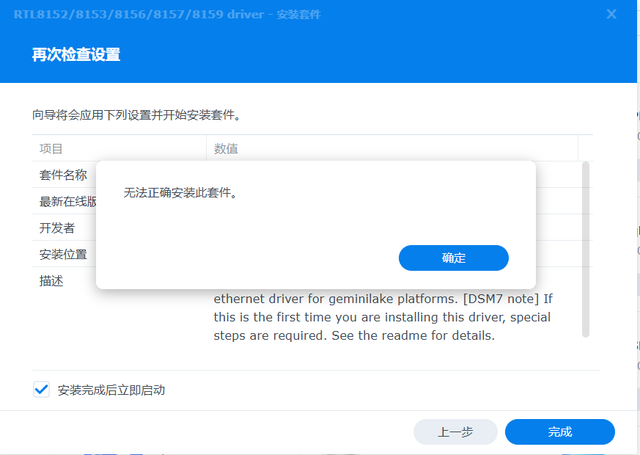Screen dimensions: 640x455
Task: Click the ethernet driver description text
Action: click(383, 317)
